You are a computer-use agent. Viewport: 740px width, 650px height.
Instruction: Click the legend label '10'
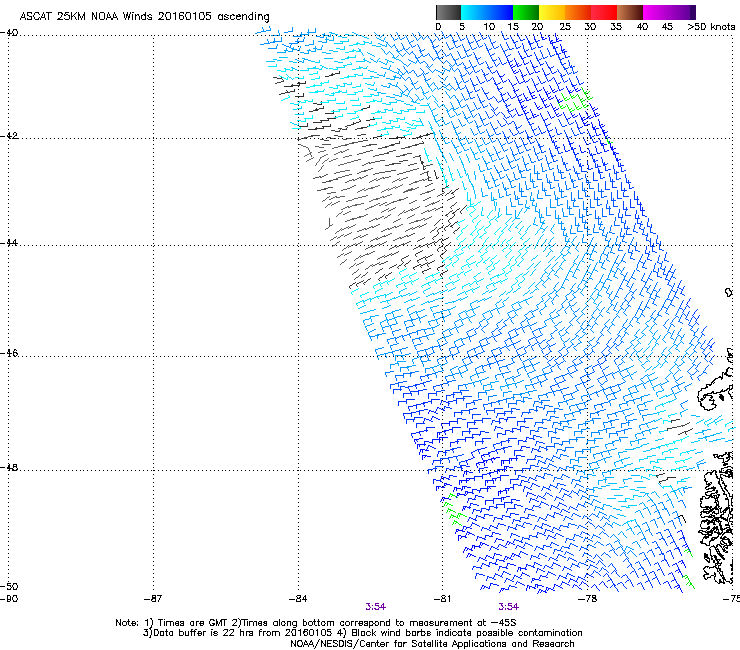[489, 27]
